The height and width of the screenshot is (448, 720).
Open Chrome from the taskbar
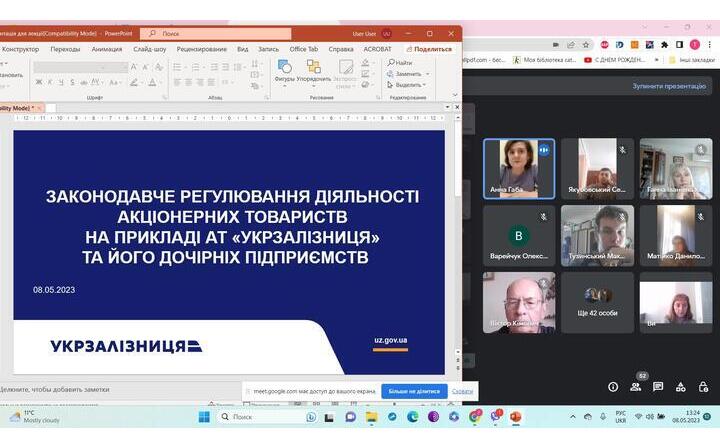[x=475, y=416]
